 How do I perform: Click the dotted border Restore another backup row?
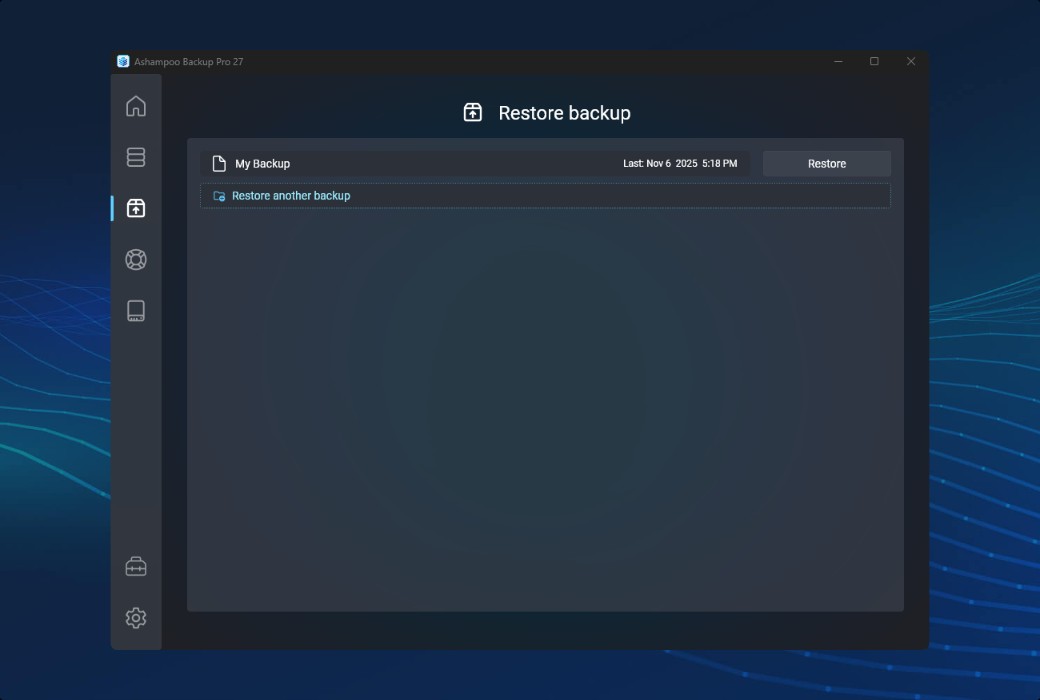[545, 196]
